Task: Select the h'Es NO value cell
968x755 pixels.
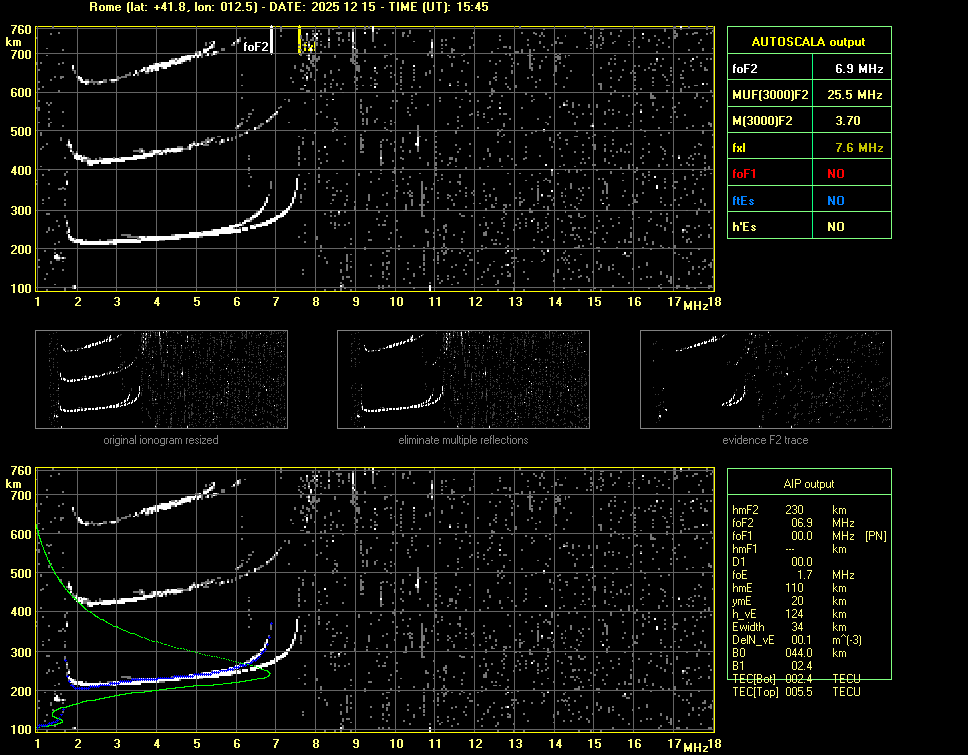Action: [x=835, y=227]
